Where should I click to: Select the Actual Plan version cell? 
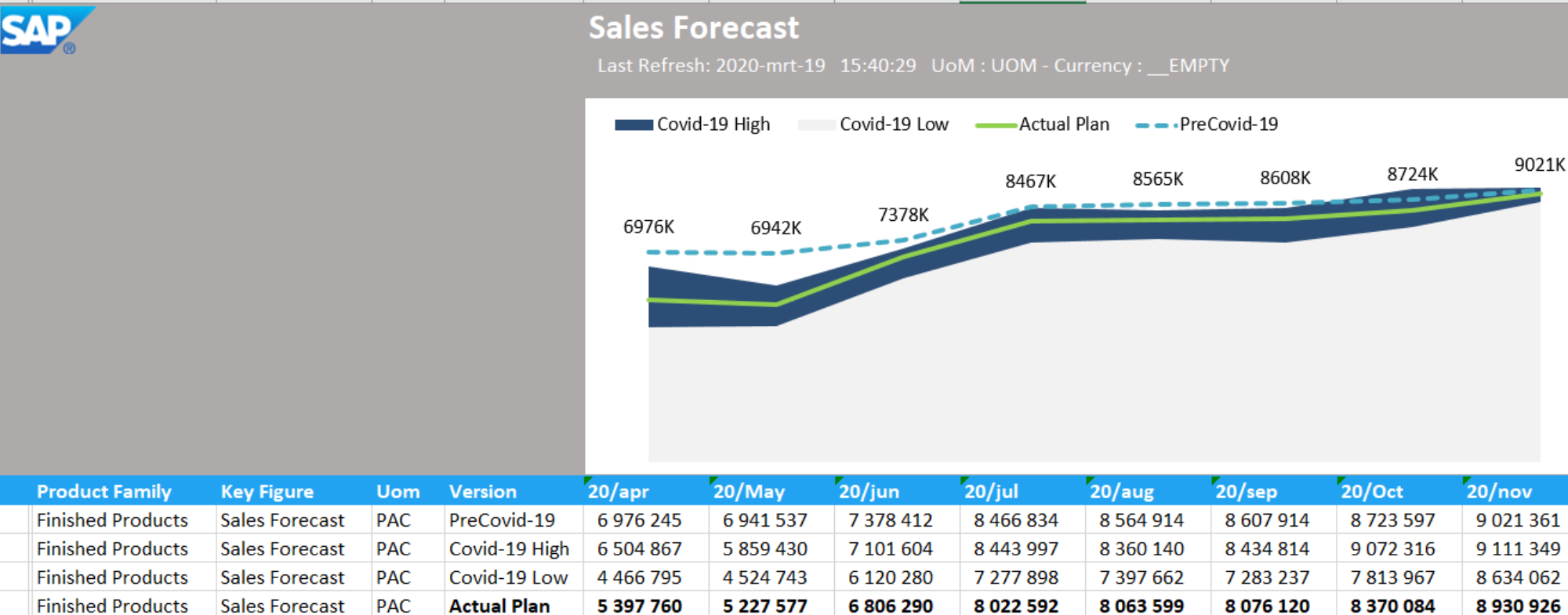click(499, 606)
